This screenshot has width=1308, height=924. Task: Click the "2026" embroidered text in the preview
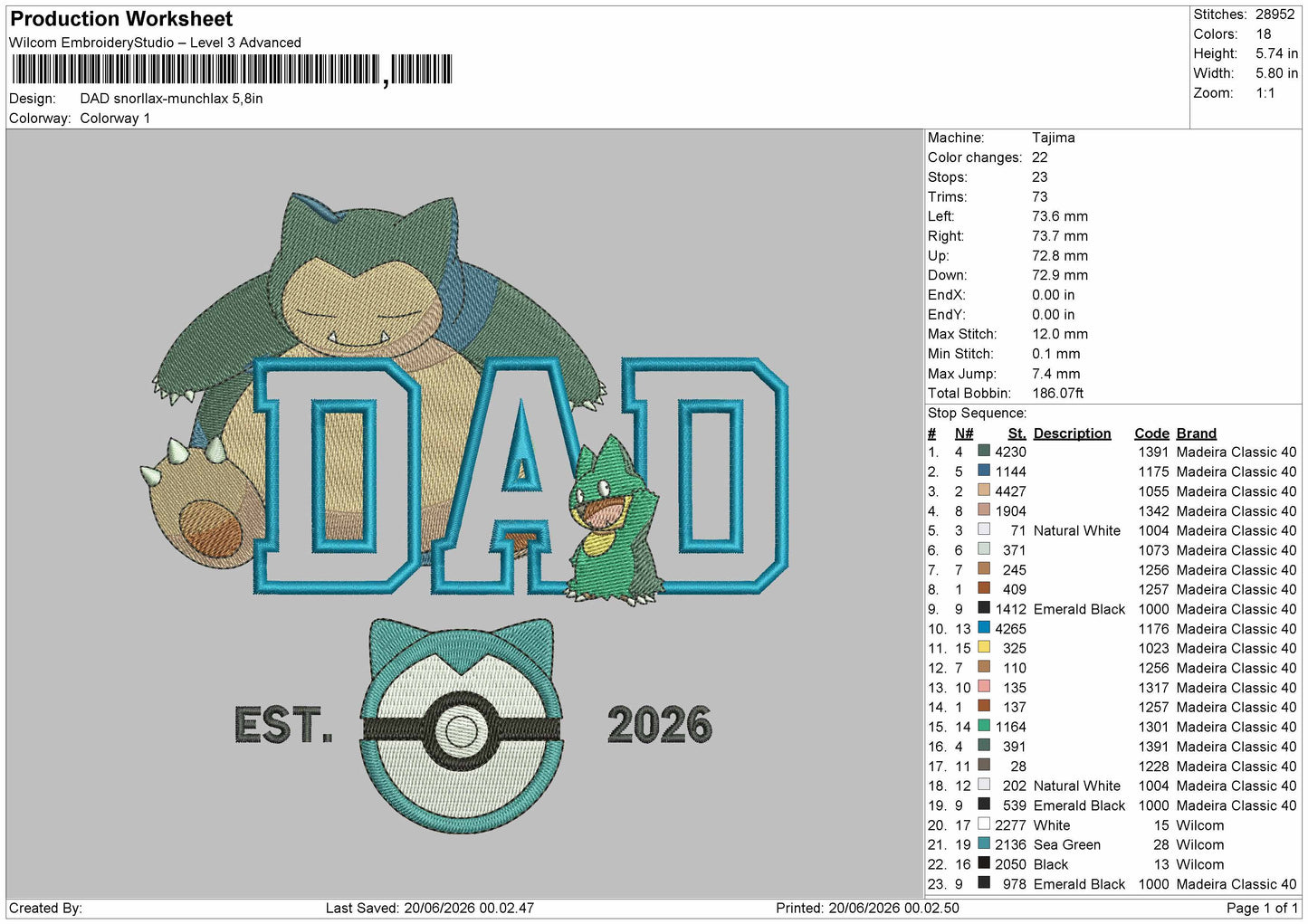pyautogui.click(x=660, y=725)
